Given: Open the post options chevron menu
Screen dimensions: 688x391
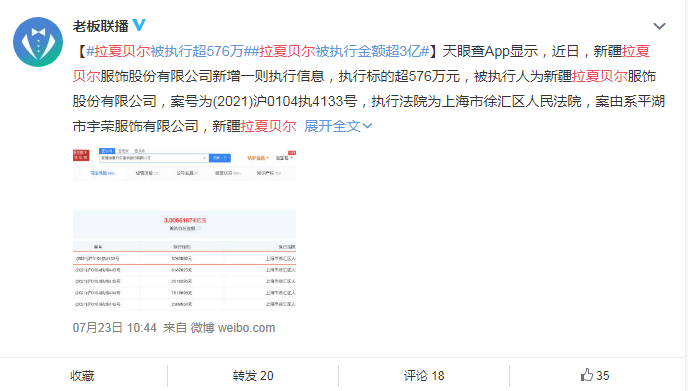Looking at the screenshot, I should click(x=659, y=26).
